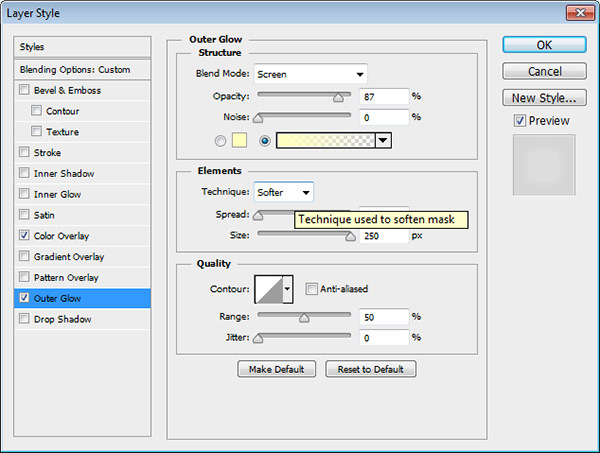Toggle the Anti-aliased checkbox

coord(311,289)
